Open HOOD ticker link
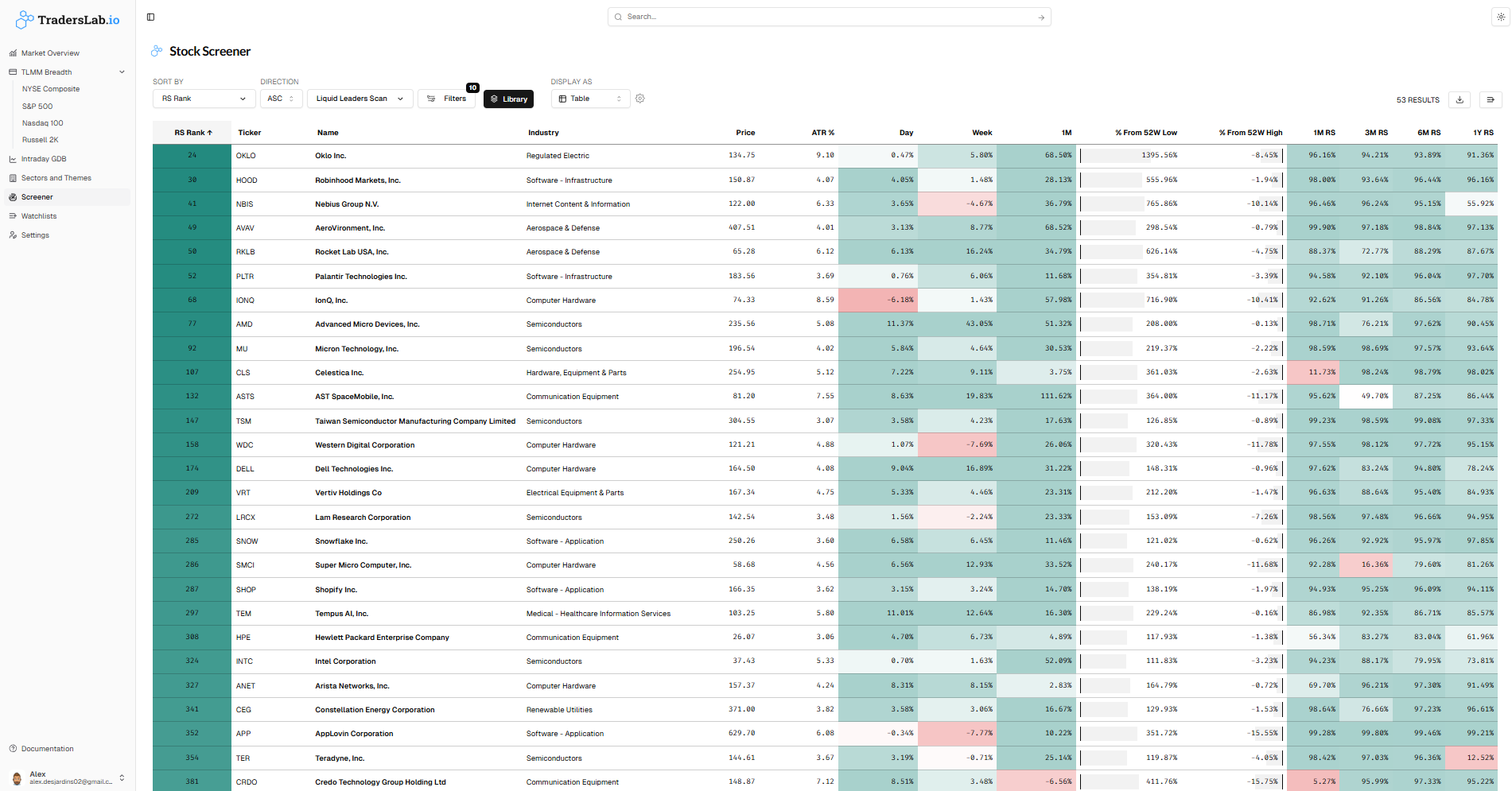 click(x=247, y=180)
